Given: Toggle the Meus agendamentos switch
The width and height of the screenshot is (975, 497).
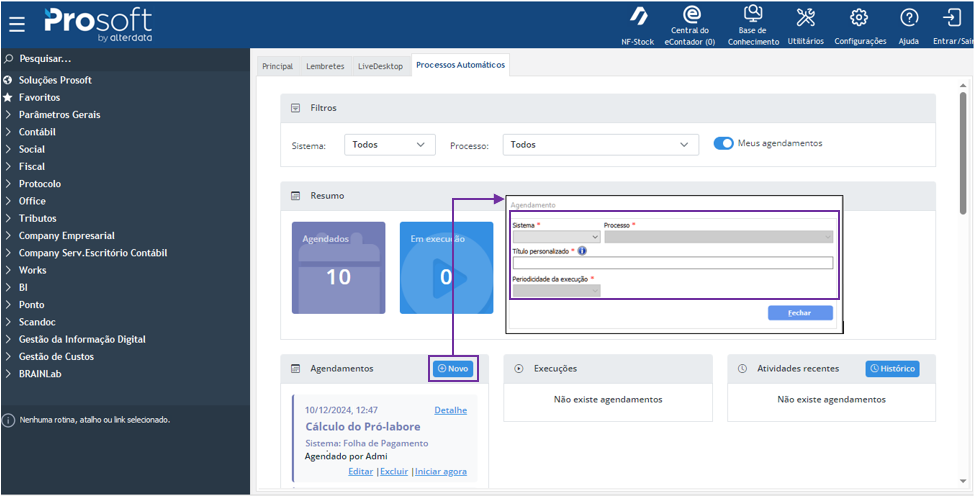Looking at the screenshot, I should 723,144.
